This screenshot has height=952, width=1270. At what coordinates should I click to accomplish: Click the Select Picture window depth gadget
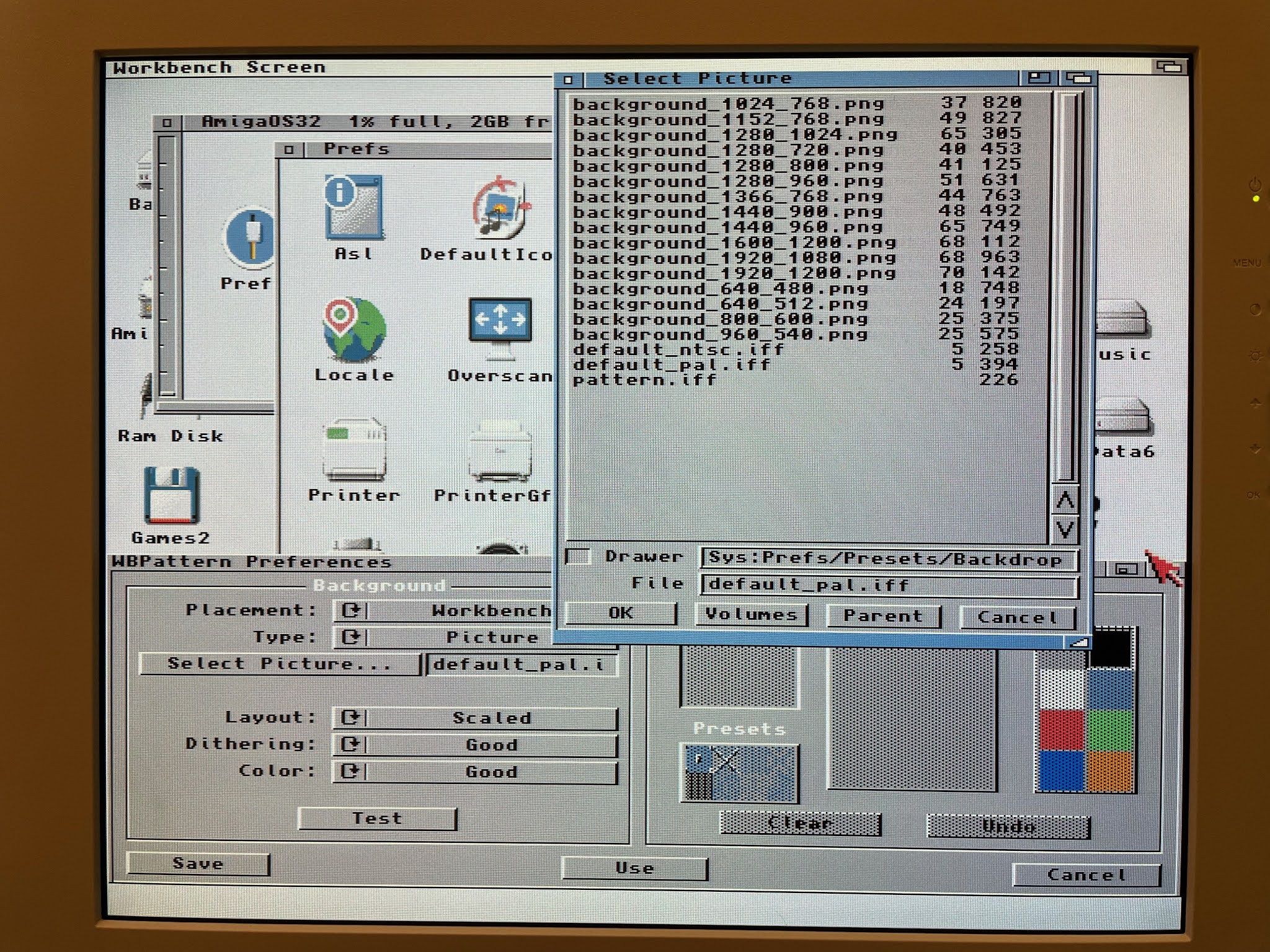(x=1078, y=78)
